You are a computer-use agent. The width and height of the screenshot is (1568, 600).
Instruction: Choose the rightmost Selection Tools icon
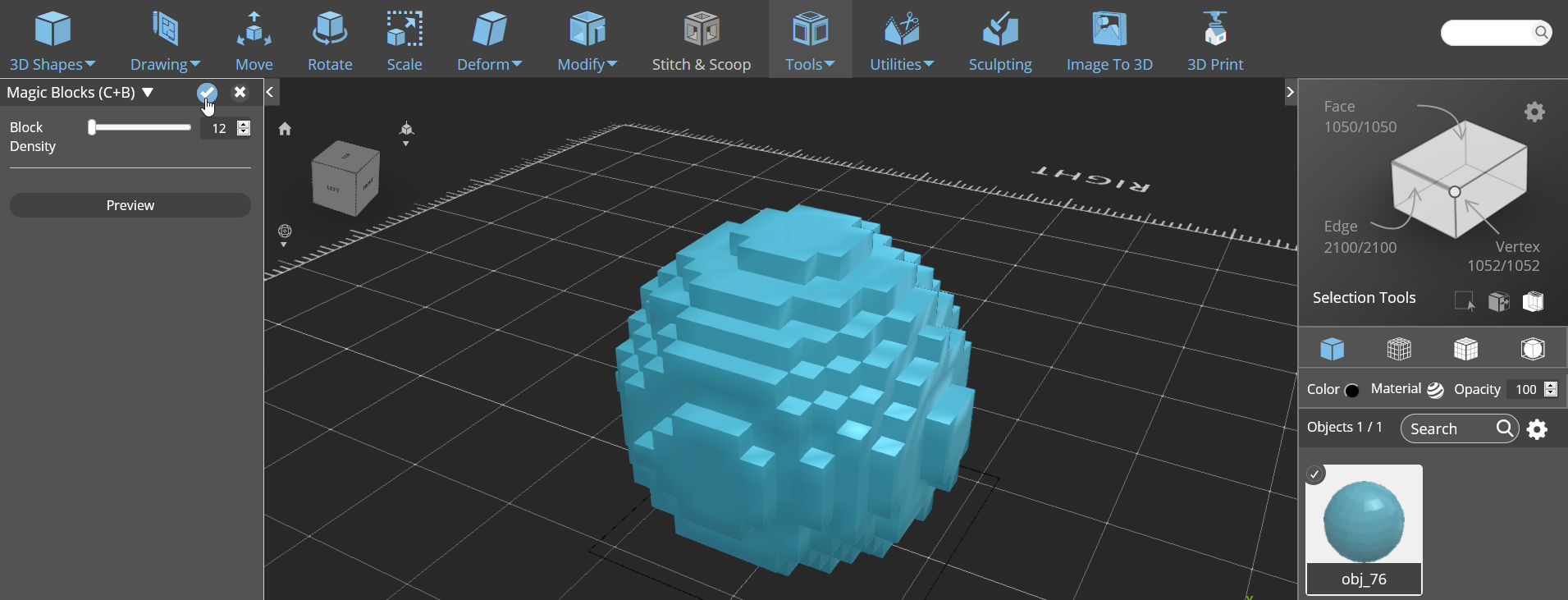tap(1533, 301)
